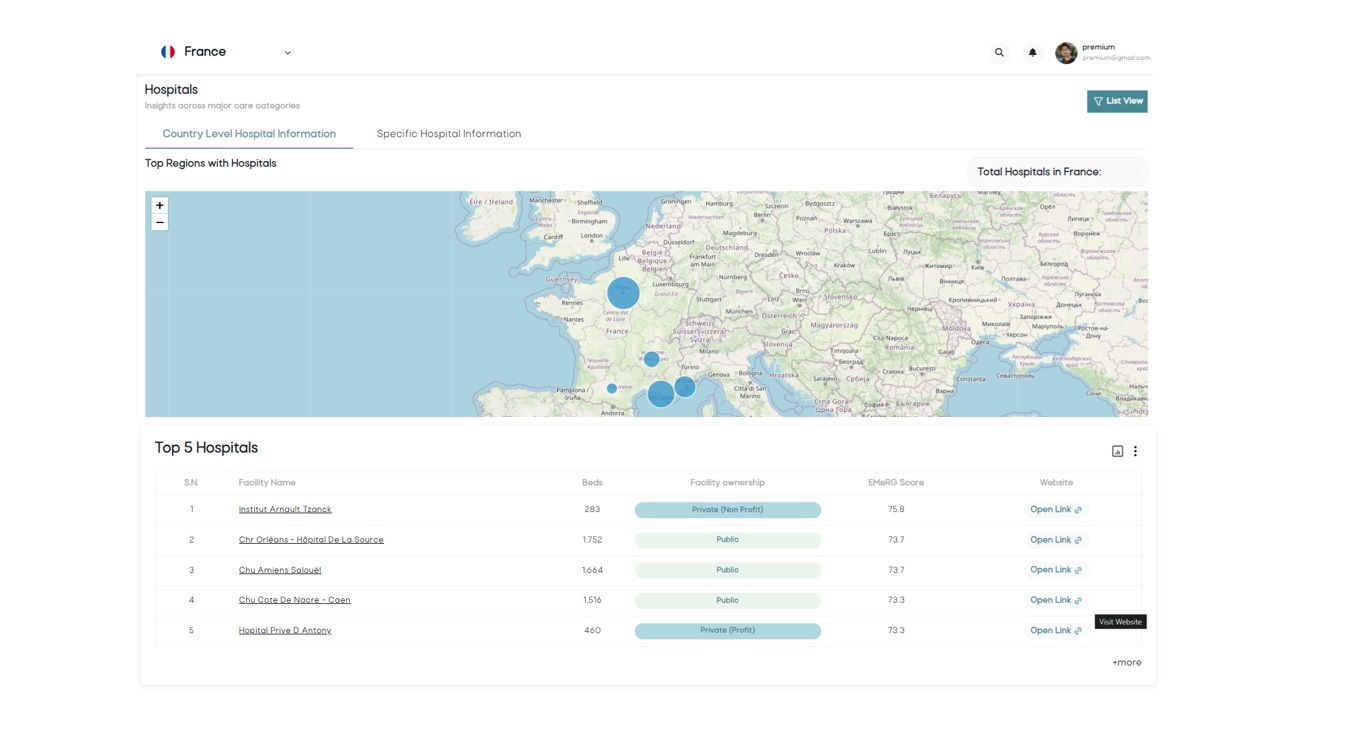The image size is (1346, 750).
Task: Expand the France country selector
Action: (x=287, y=52)
